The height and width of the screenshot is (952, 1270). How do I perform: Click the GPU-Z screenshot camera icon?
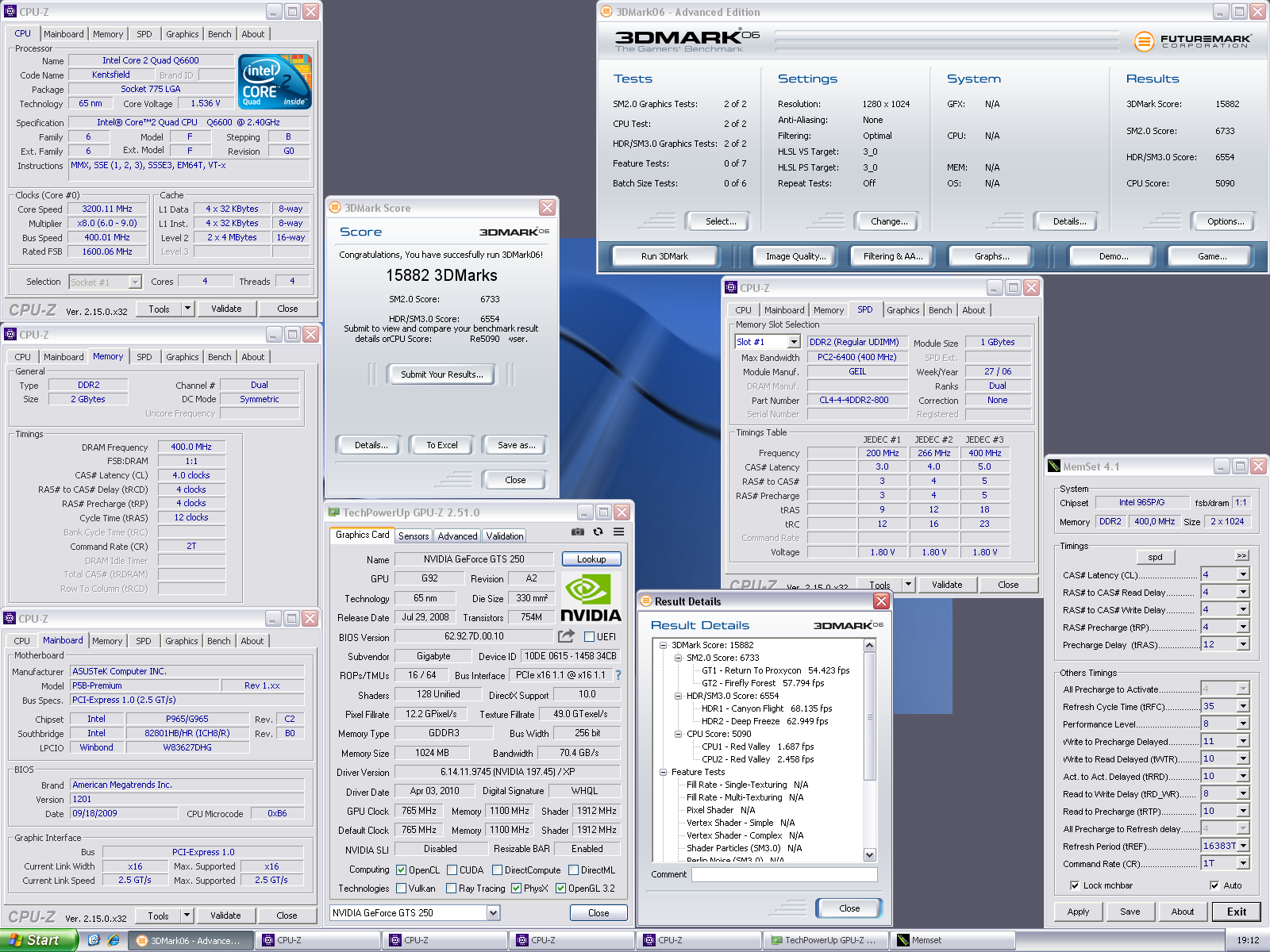click(578, 532)
